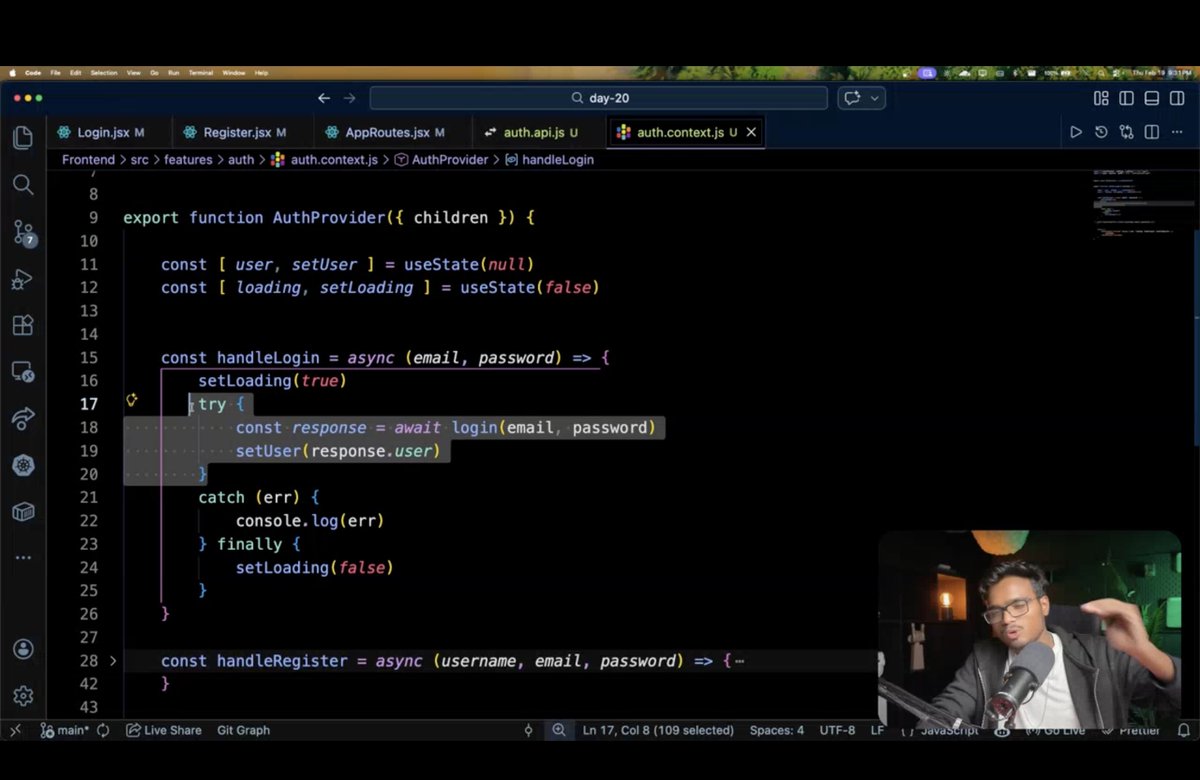Open Source Control view with 7 changes

(23, 234)
